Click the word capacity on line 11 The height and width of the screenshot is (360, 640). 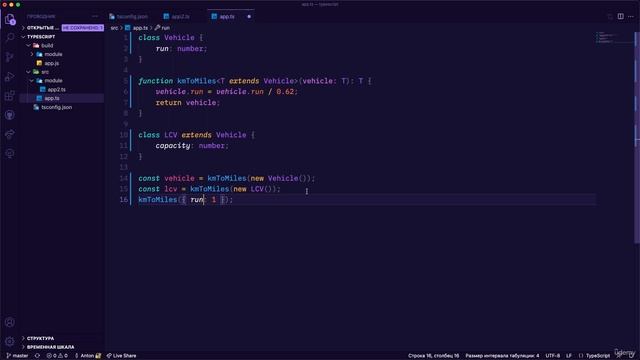(173, 146)
